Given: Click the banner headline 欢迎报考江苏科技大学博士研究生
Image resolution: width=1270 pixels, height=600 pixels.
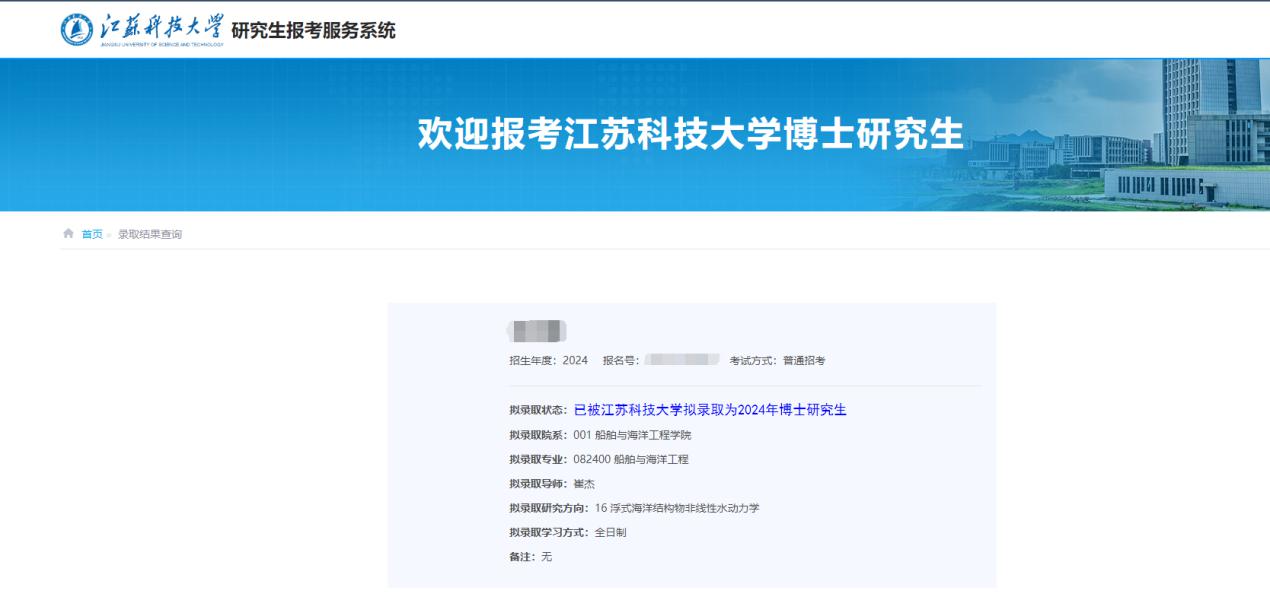Looking at the screenshot, I should [690, 135].
